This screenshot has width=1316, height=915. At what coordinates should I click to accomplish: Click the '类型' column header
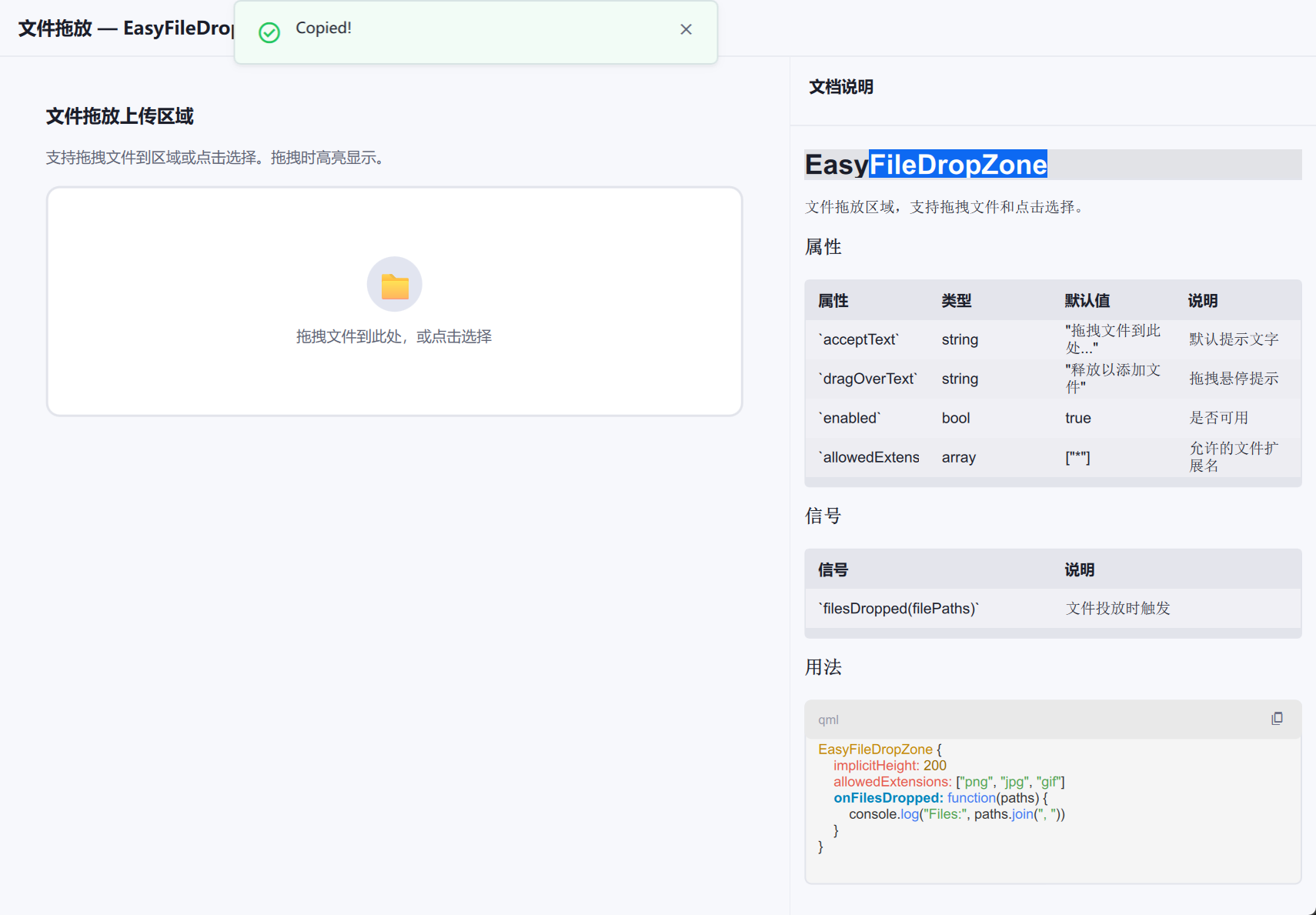point(957,301)
